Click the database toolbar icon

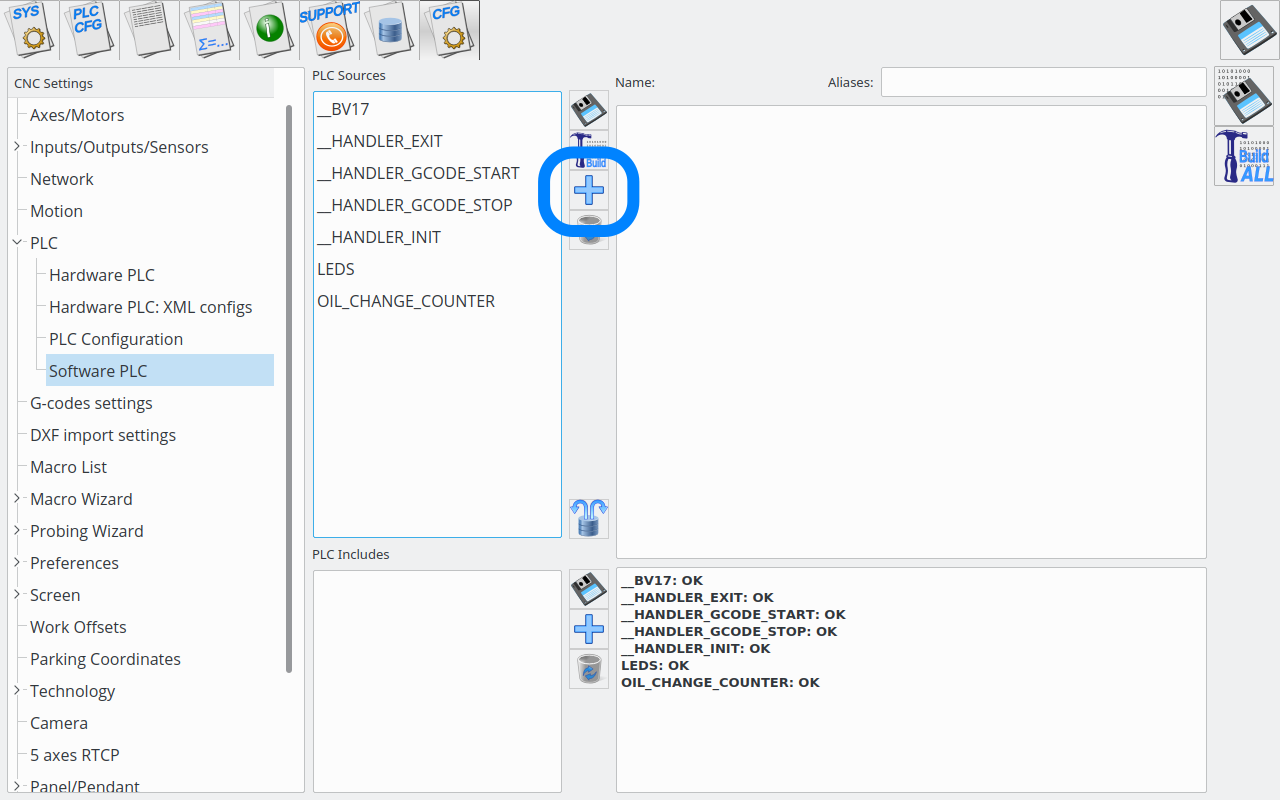tap(389, 30)
